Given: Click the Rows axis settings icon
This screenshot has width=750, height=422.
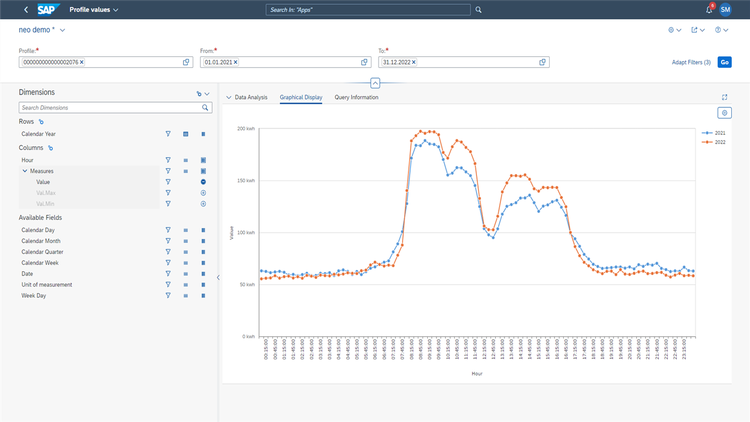Looking at the screenshot, I should pos(41,122).
